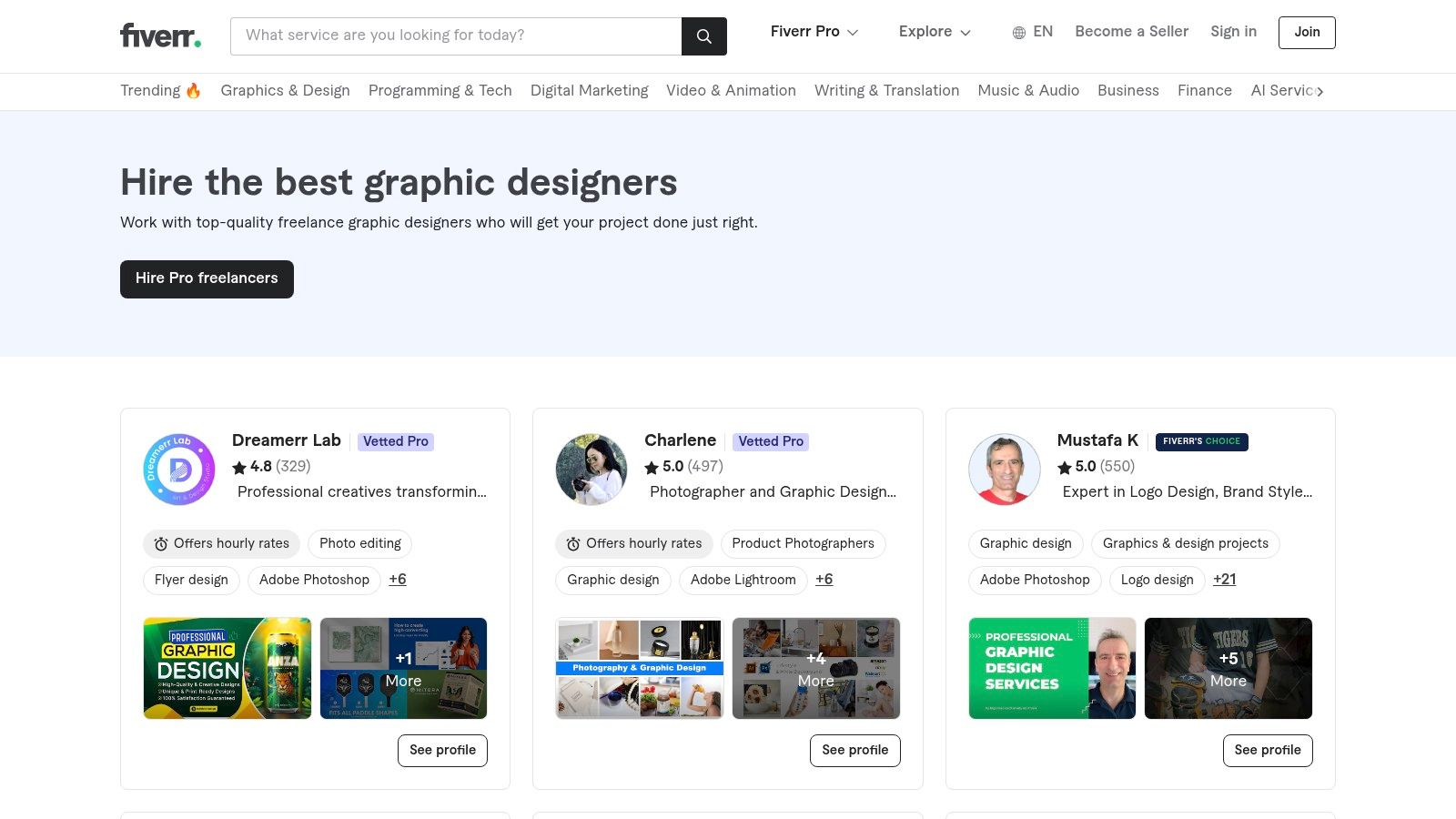Click the Dreamerr Lab name
1456x819 pixels.
point(287,440)
